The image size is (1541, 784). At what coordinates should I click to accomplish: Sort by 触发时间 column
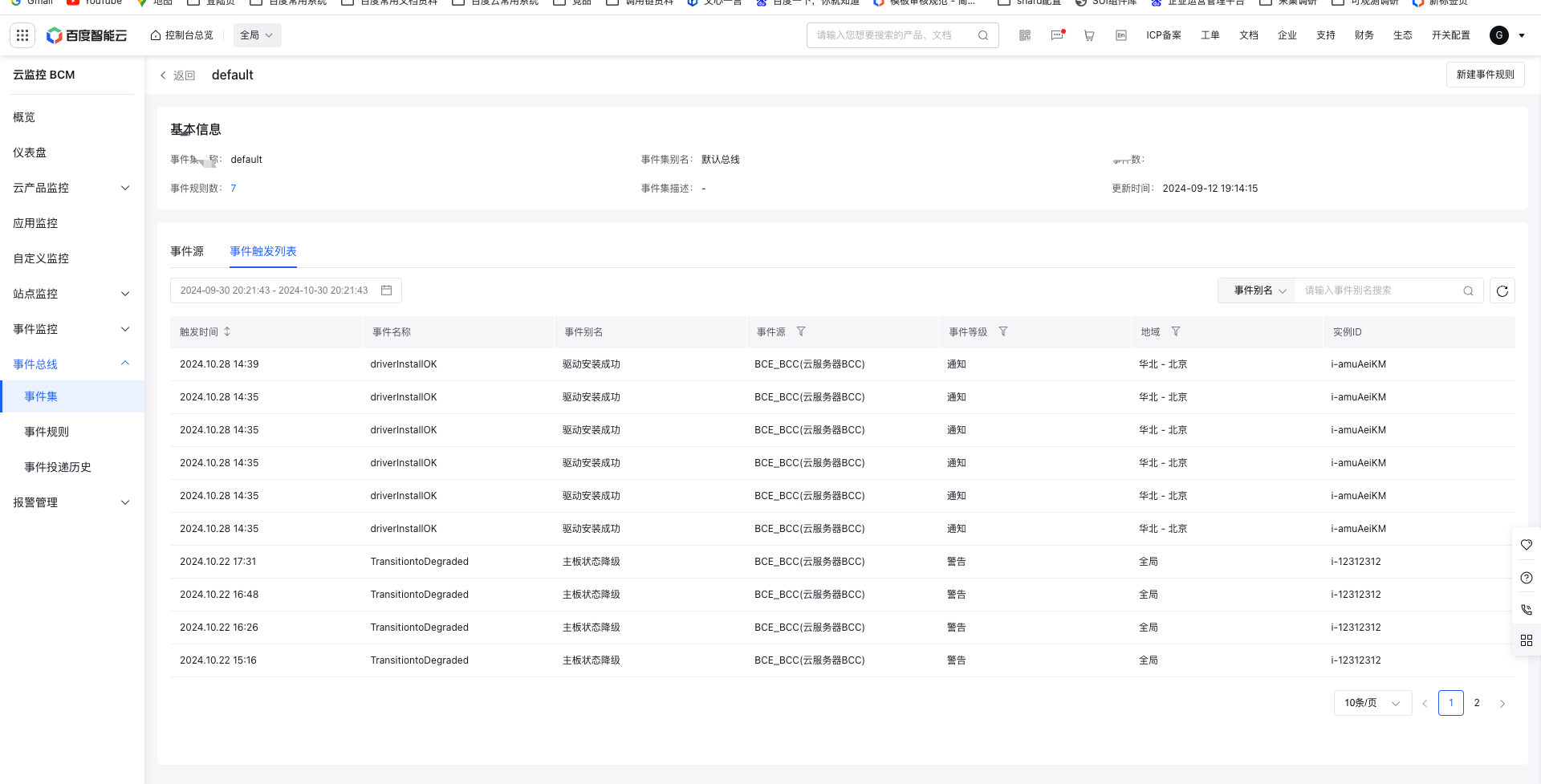click(227, 331)
